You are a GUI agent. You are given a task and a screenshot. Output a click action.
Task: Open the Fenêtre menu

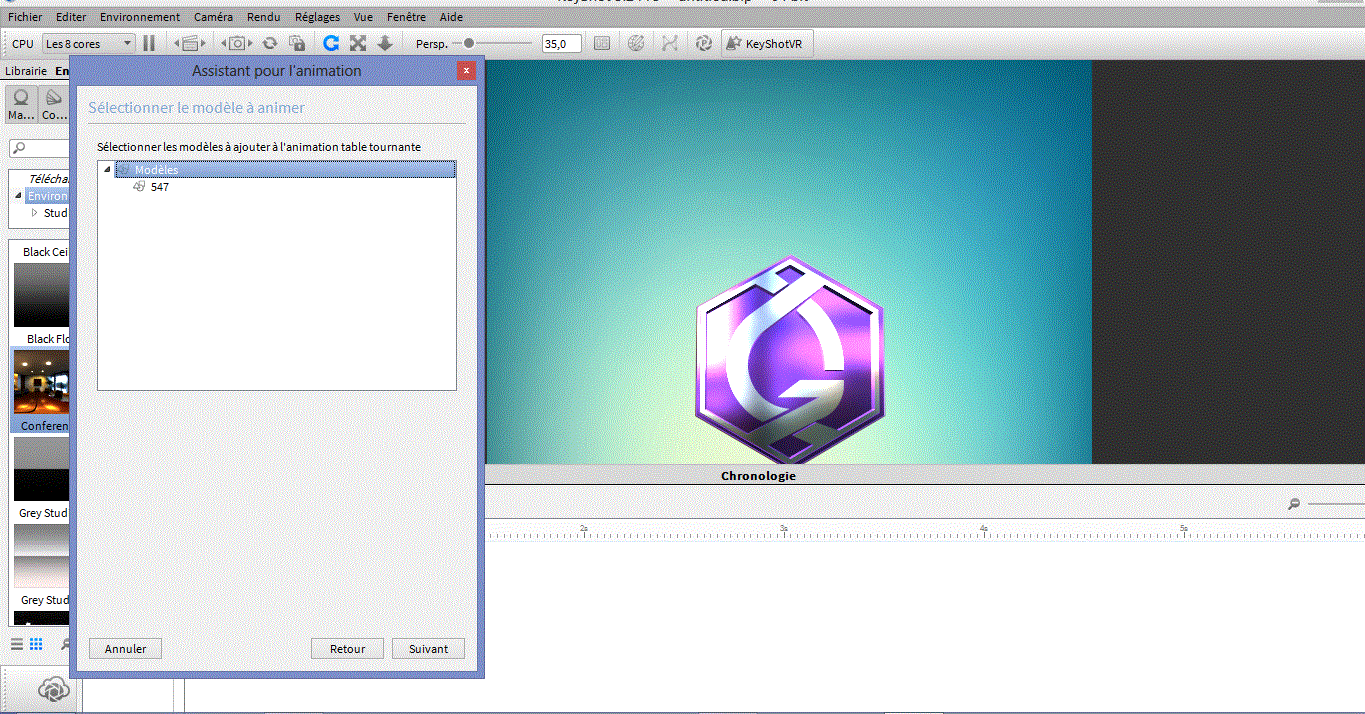(x=406, y=17)
